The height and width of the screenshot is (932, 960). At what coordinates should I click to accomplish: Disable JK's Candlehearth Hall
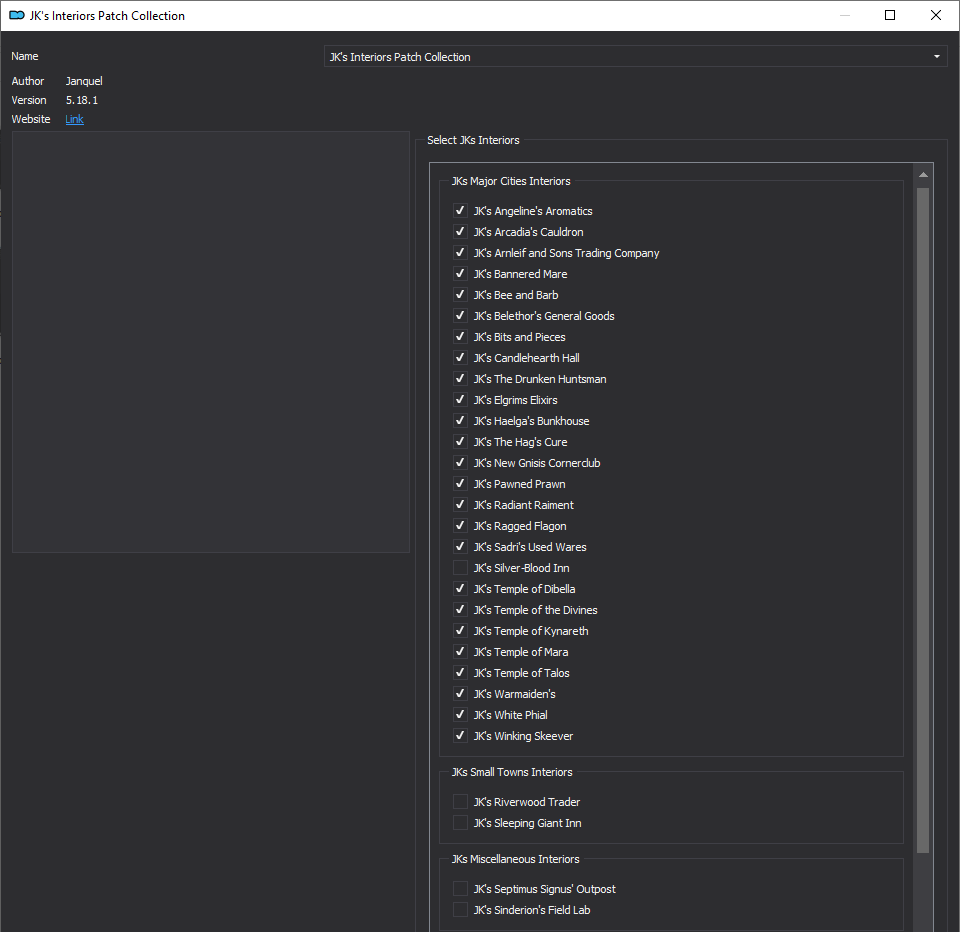tap(460, 358)
